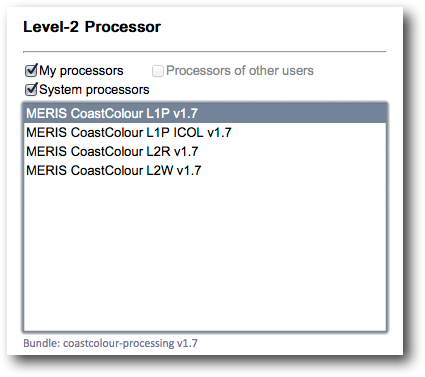Click the "L2W" text in the last entry
The image size is (425, 377).
[x=160, y=171]
